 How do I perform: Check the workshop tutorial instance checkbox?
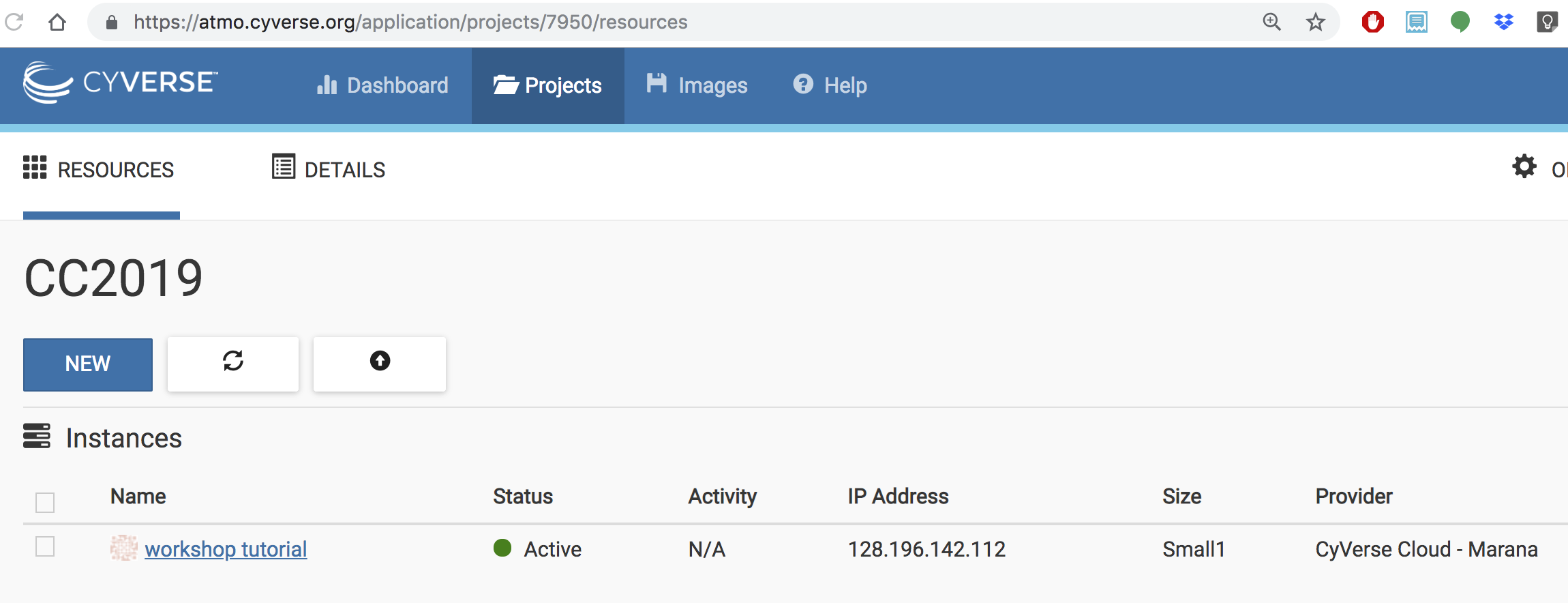[45, 546]
